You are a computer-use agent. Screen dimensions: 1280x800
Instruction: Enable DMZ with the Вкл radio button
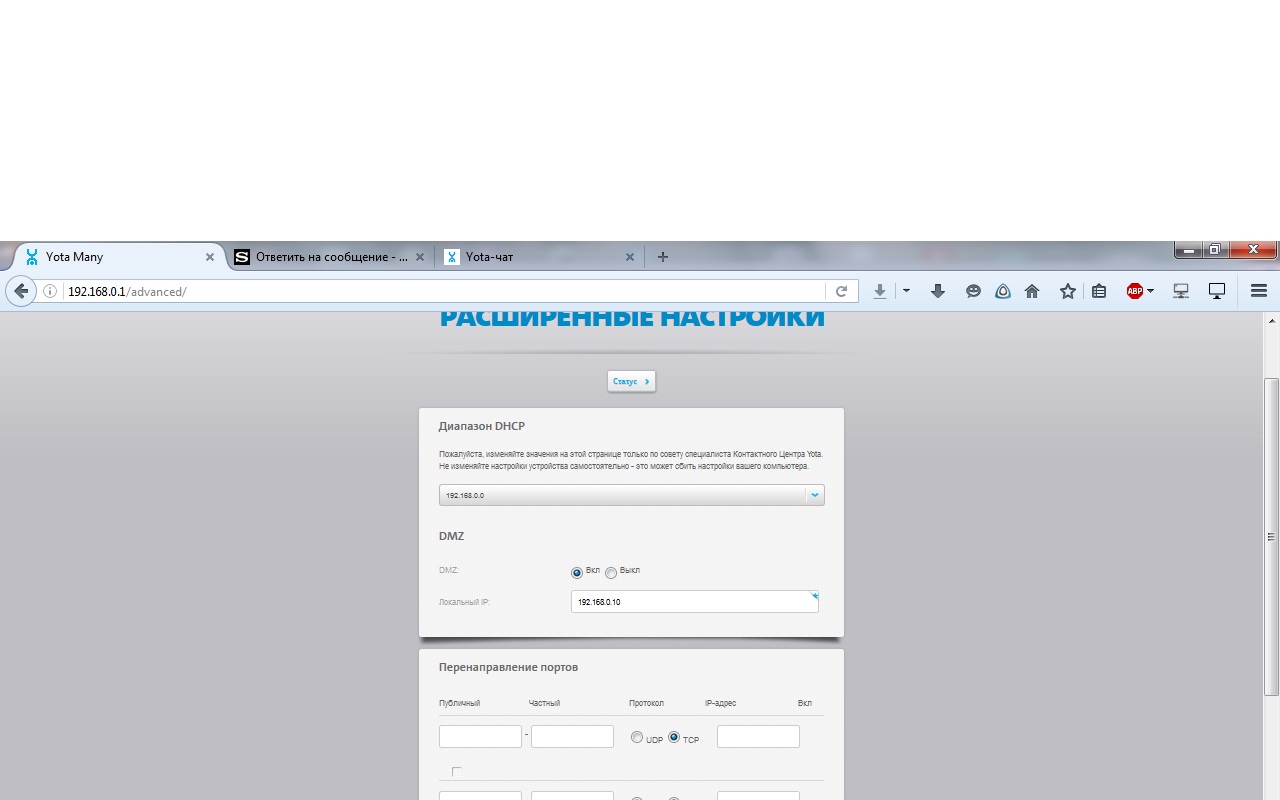pyautogui.click(x=577, y=573)
